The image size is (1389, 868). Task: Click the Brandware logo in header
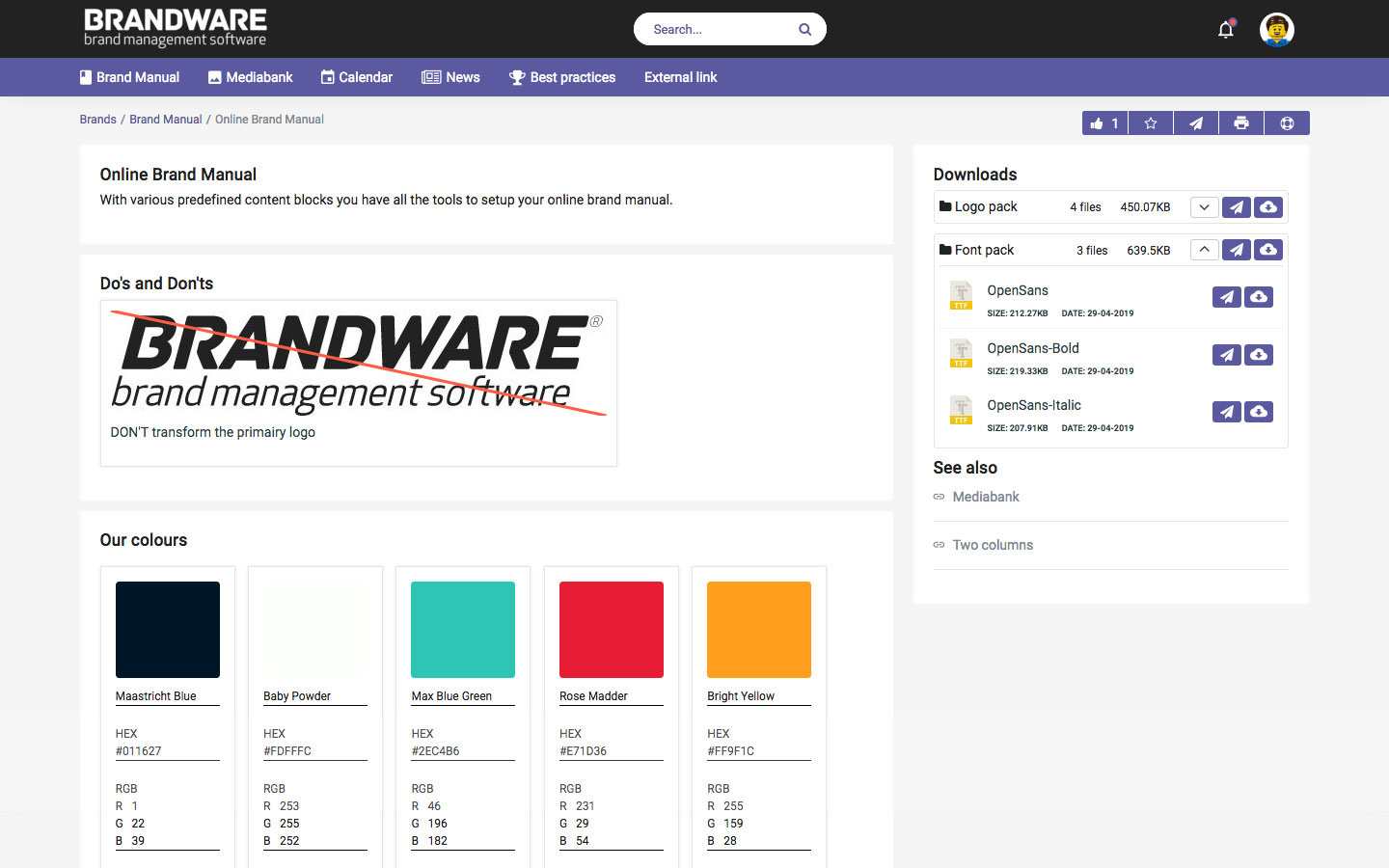[175, 28]
